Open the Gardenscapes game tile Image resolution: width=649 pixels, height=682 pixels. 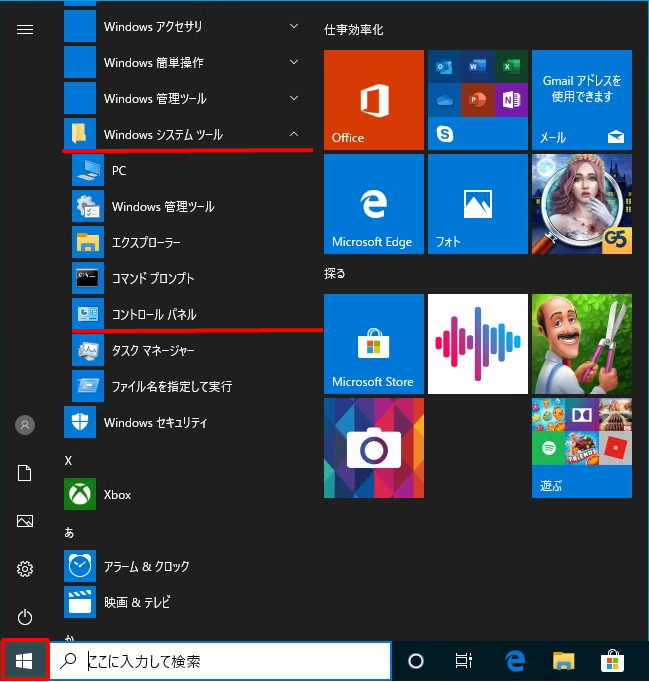pyautogui.click(x=582, y=344)
